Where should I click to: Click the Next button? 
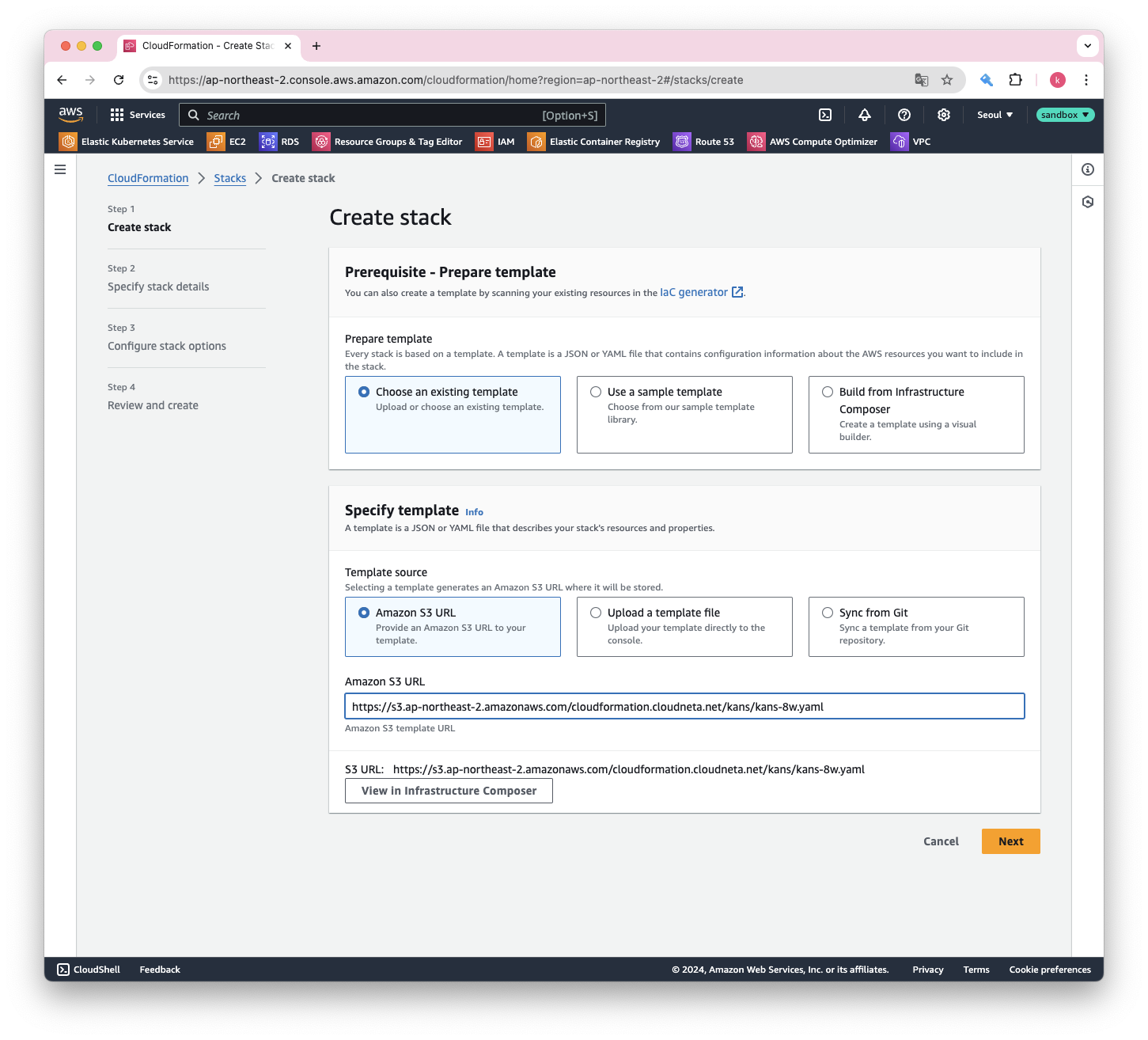(x=1011, y=841)
